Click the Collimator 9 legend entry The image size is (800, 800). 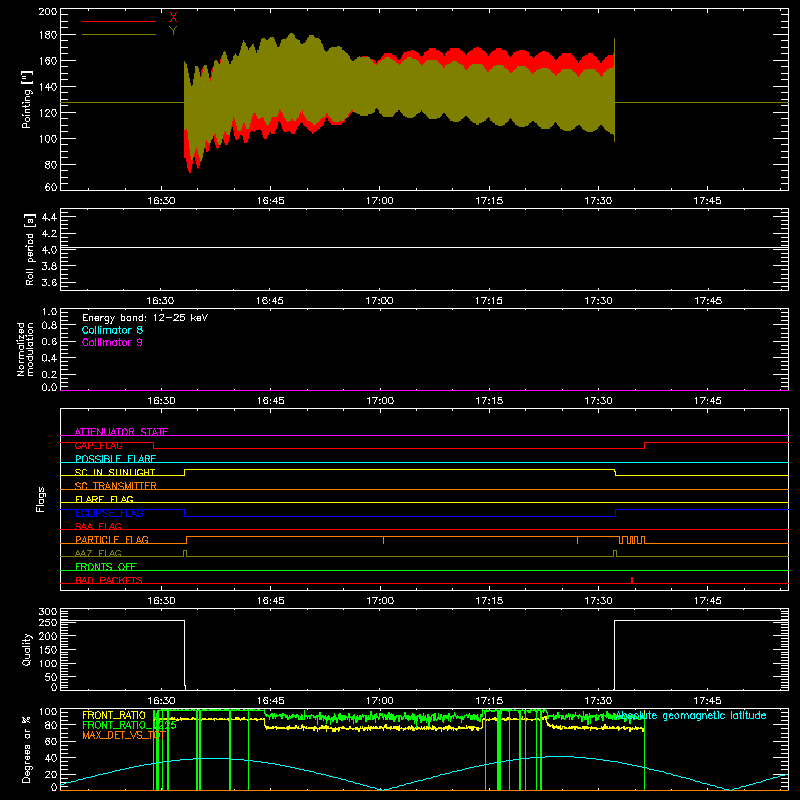(112, 342)
